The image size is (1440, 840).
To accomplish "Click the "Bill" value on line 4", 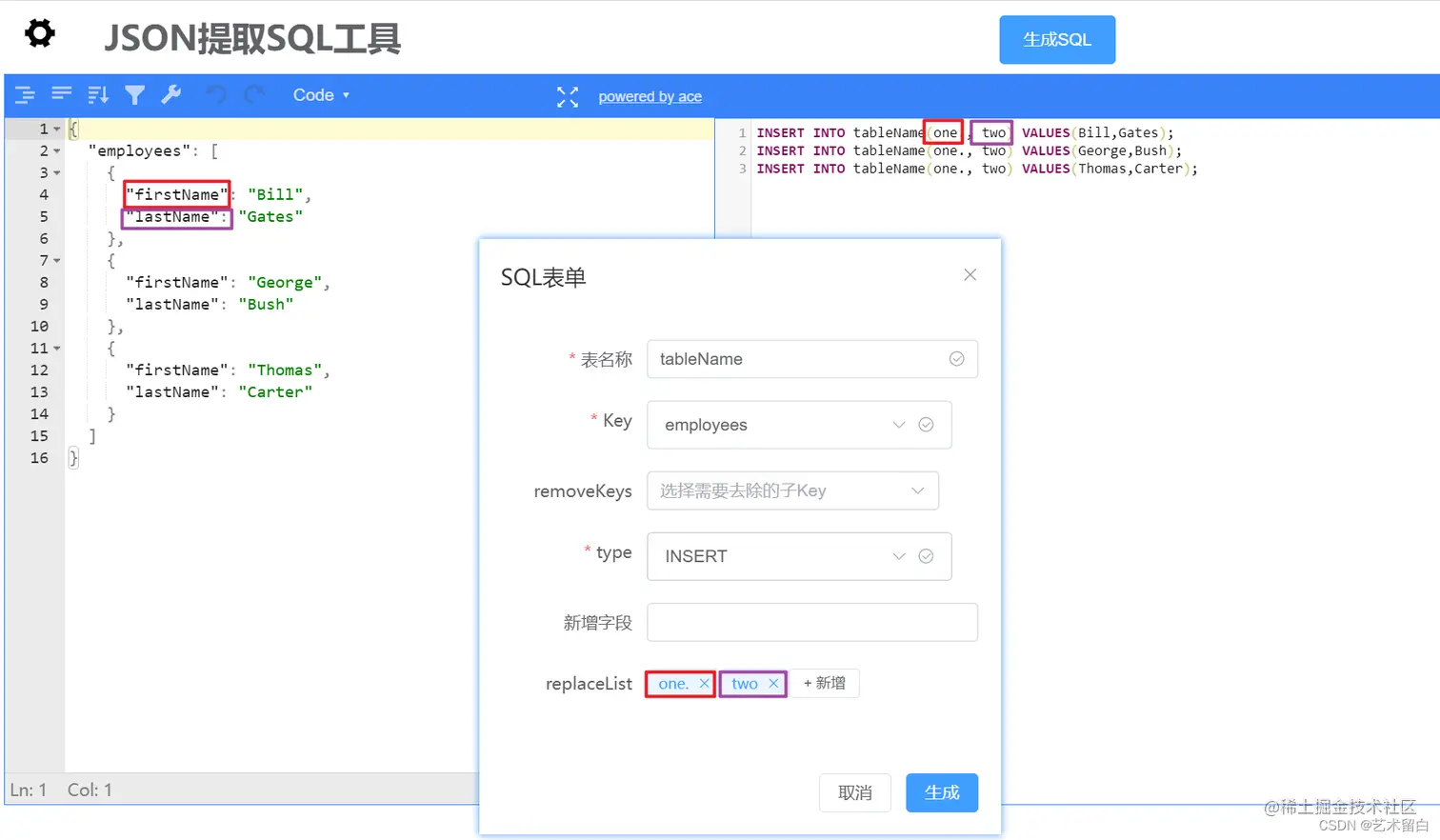I will pos(275,194).
